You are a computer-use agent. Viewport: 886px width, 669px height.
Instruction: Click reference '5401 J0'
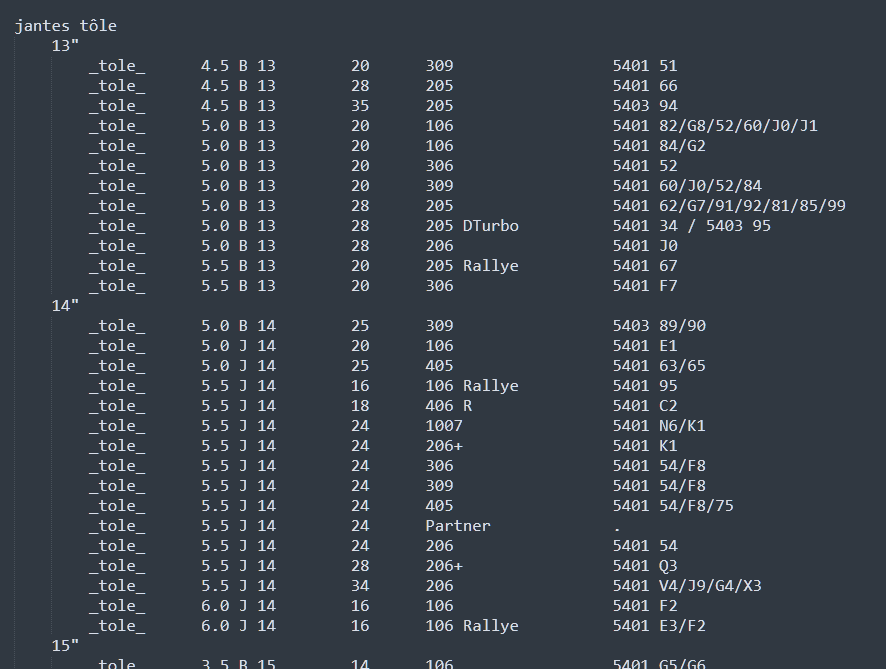pyautogui.click(x=645, y=246)
